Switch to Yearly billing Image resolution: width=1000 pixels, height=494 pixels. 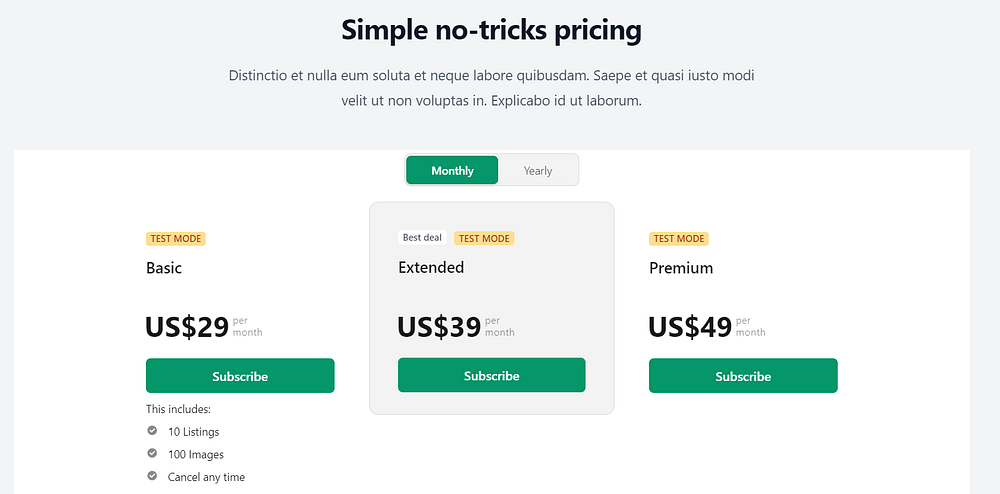click(538, 170)
